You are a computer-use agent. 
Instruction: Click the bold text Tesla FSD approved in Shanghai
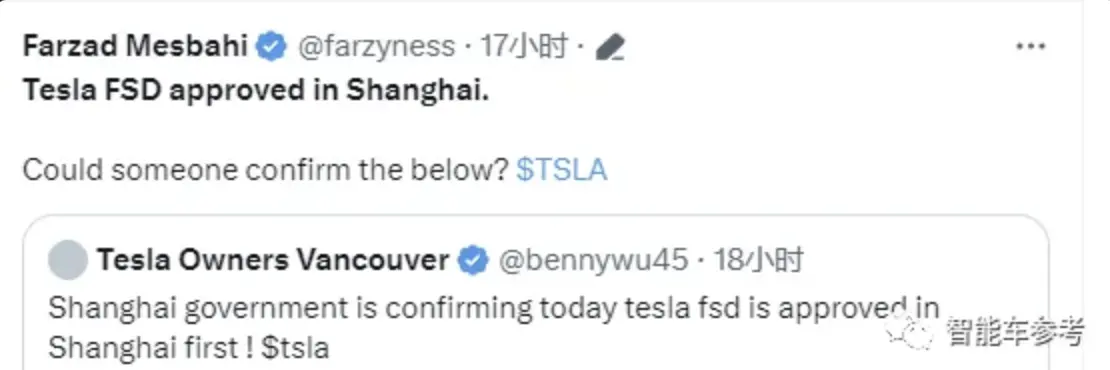[256, 93]
